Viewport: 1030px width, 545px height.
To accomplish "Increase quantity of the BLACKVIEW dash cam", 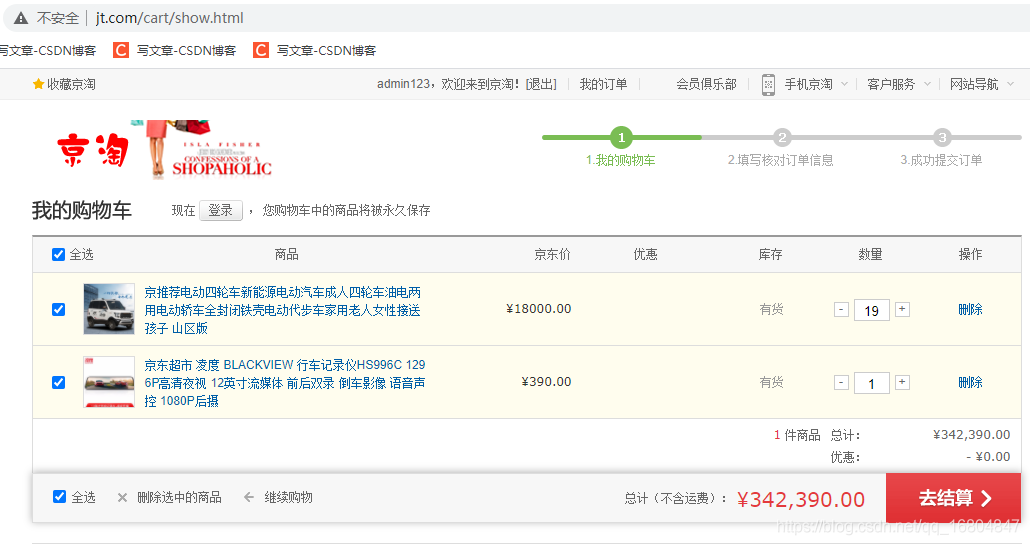I will 903,382.
